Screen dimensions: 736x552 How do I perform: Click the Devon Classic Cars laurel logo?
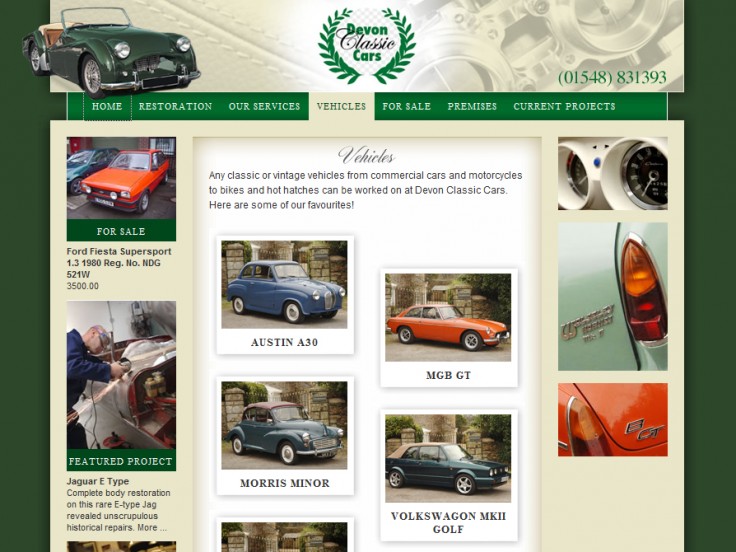[x=366, y=45]
